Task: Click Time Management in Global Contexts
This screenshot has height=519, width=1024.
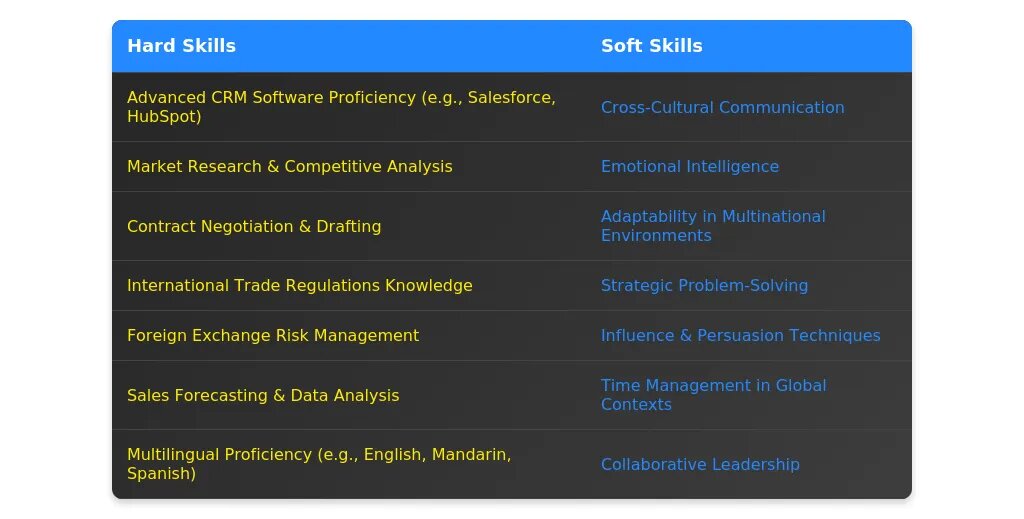Action: pos(713,395)
